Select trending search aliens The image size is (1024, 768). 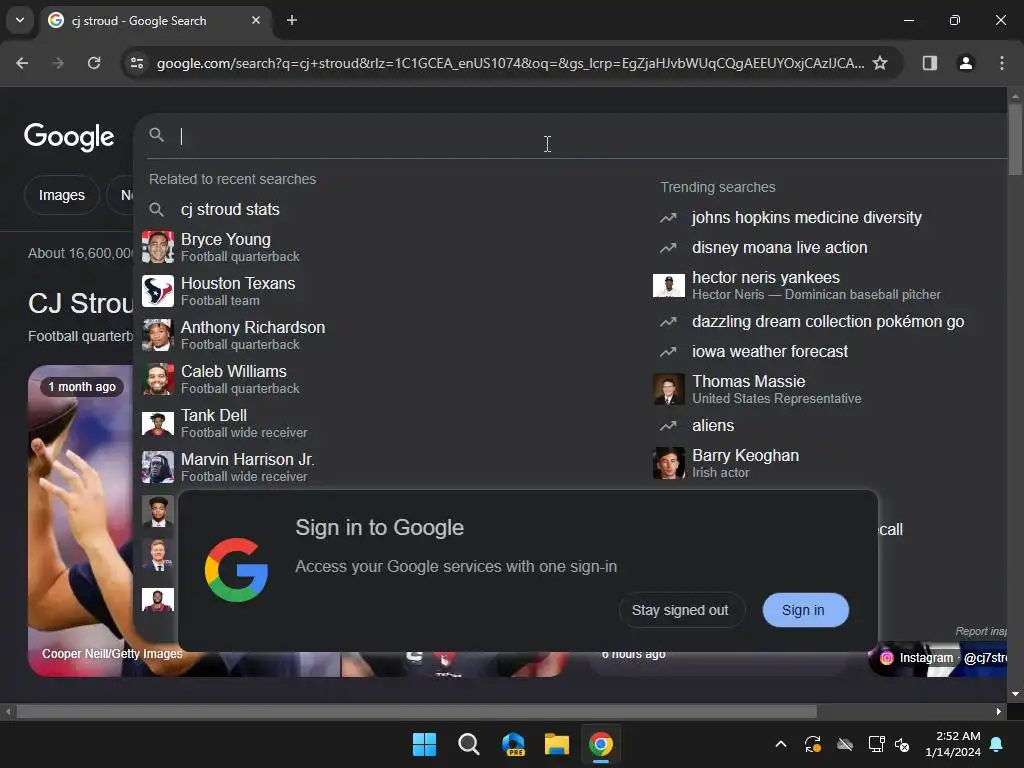tap(713, 425)
